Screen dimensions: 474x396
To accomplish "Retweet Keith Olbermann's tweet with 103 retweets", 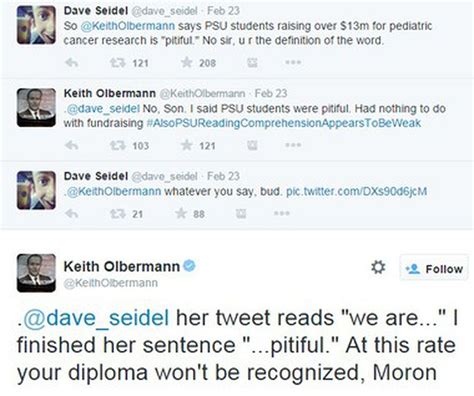I will 118,145.
